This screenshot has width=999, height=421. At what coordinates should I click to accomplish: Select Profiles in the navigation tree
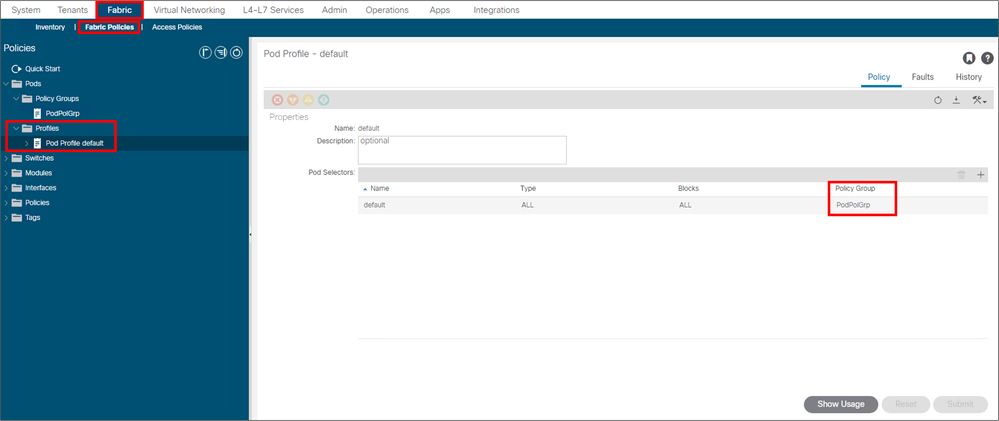click(x=47, y=128)
